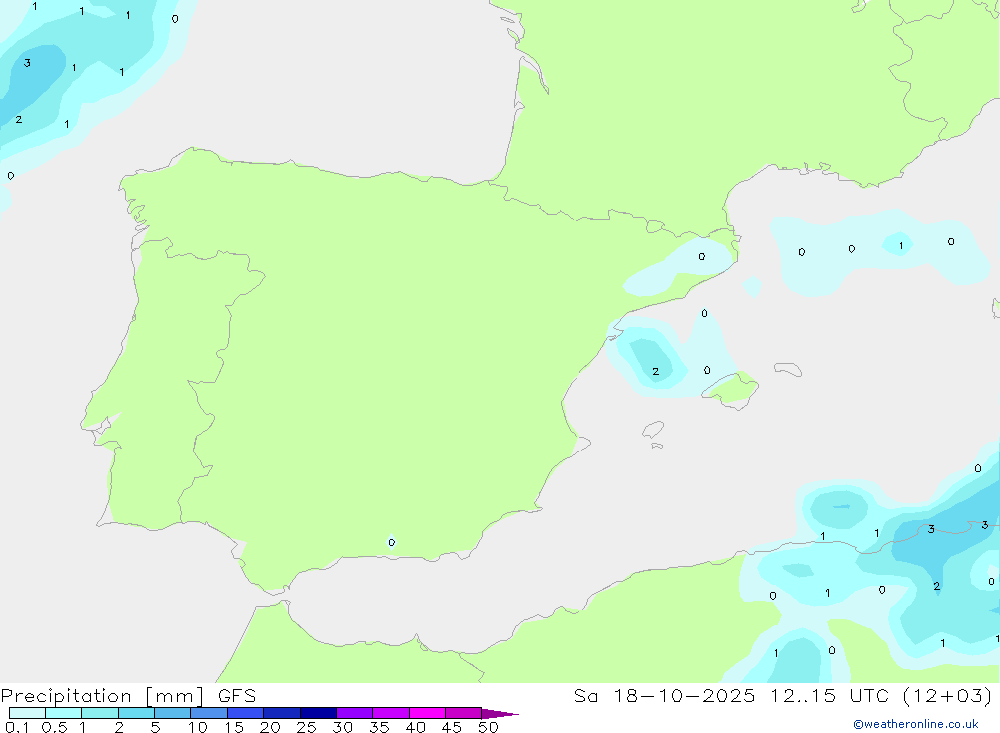Click the '0.5' legend scale label
The height and width of the screenshot is (733, 1000).
point(54,727)
